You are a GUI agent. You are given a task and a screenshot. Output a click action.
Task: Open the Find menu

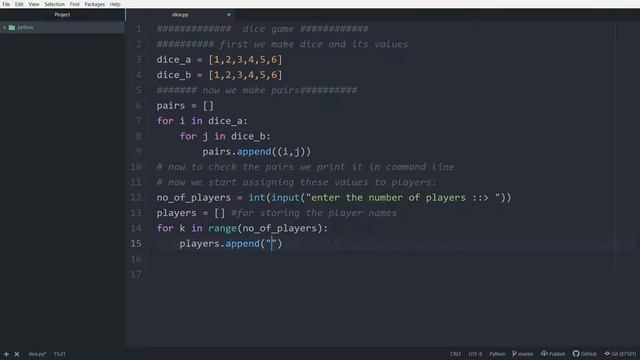pos(74,4)
